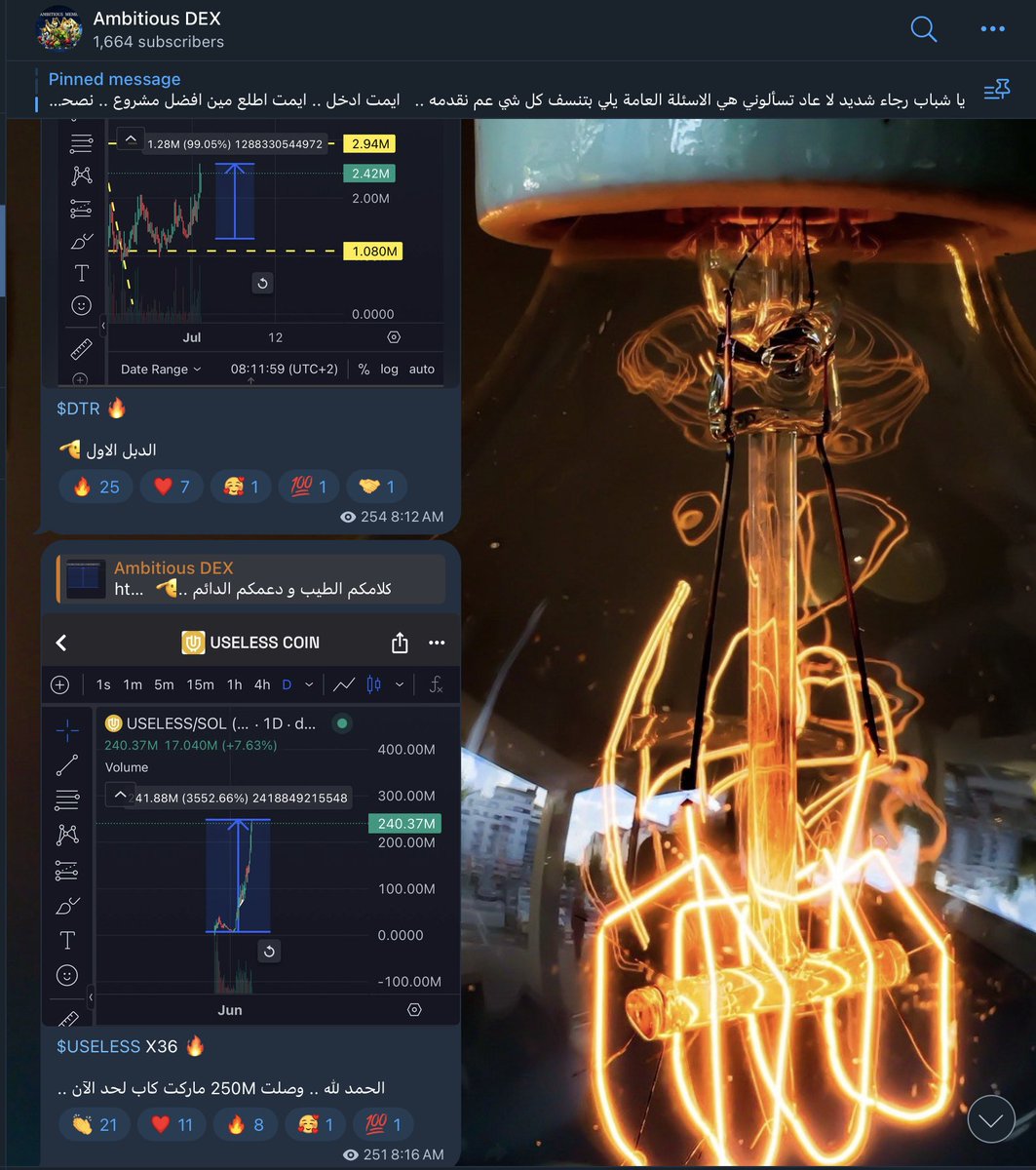The image size is (1036, 1170).
Task: Toggle percentage scale mode
Action: 365,369
